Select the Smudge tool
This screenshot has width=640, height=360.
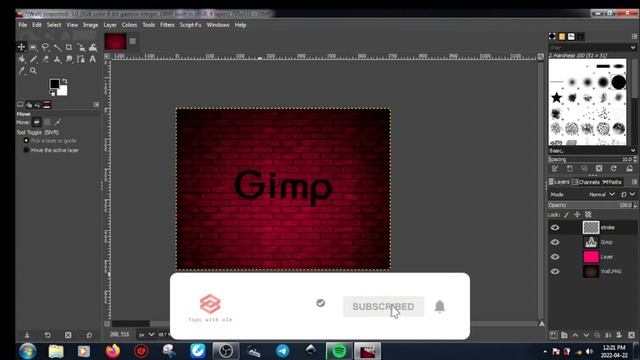69,59
